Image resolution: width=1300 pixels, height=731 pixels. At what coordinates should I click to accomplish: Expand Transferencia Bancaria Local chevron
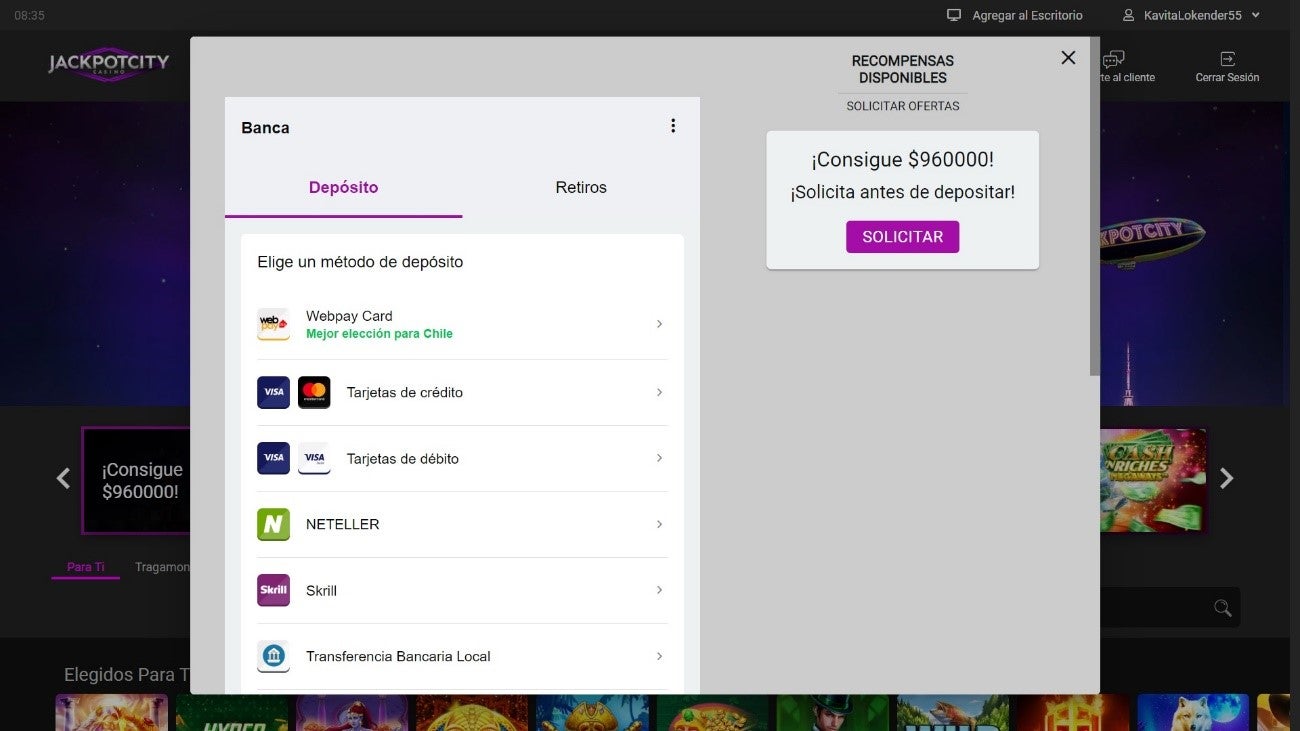(x=659, y=656)
